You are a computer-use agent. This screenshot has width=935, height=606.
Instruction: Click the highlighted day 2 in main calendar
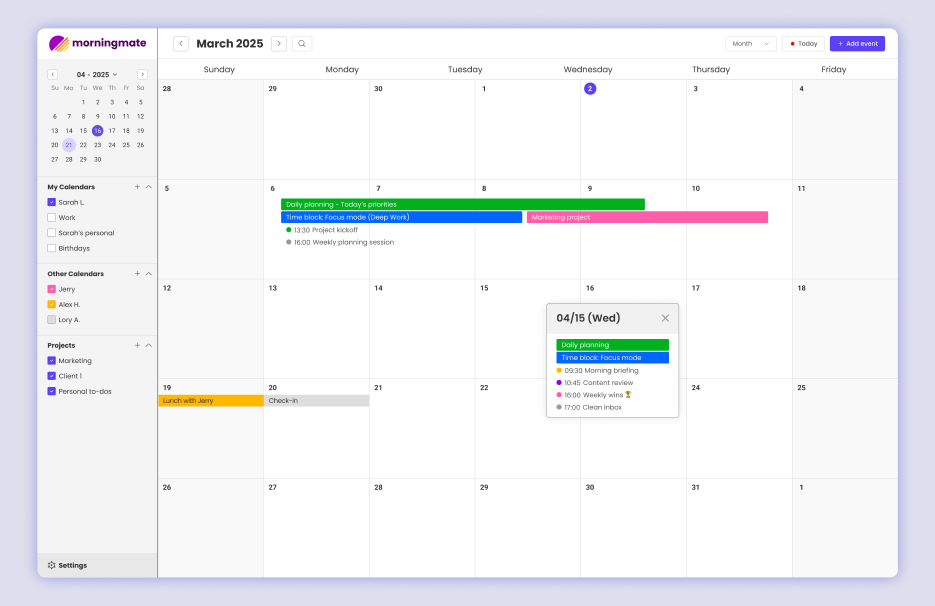[x=590, y=89]
